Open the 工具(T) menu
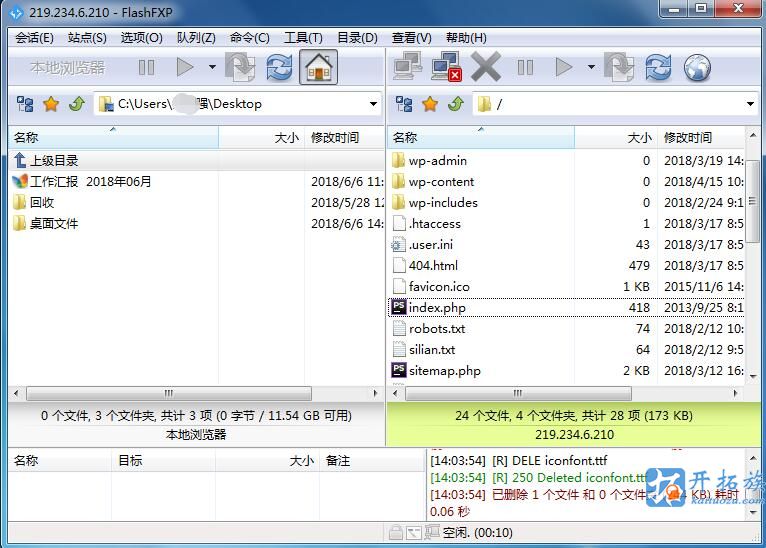Viewport: 766px width, 548px height. click(303, 38)
